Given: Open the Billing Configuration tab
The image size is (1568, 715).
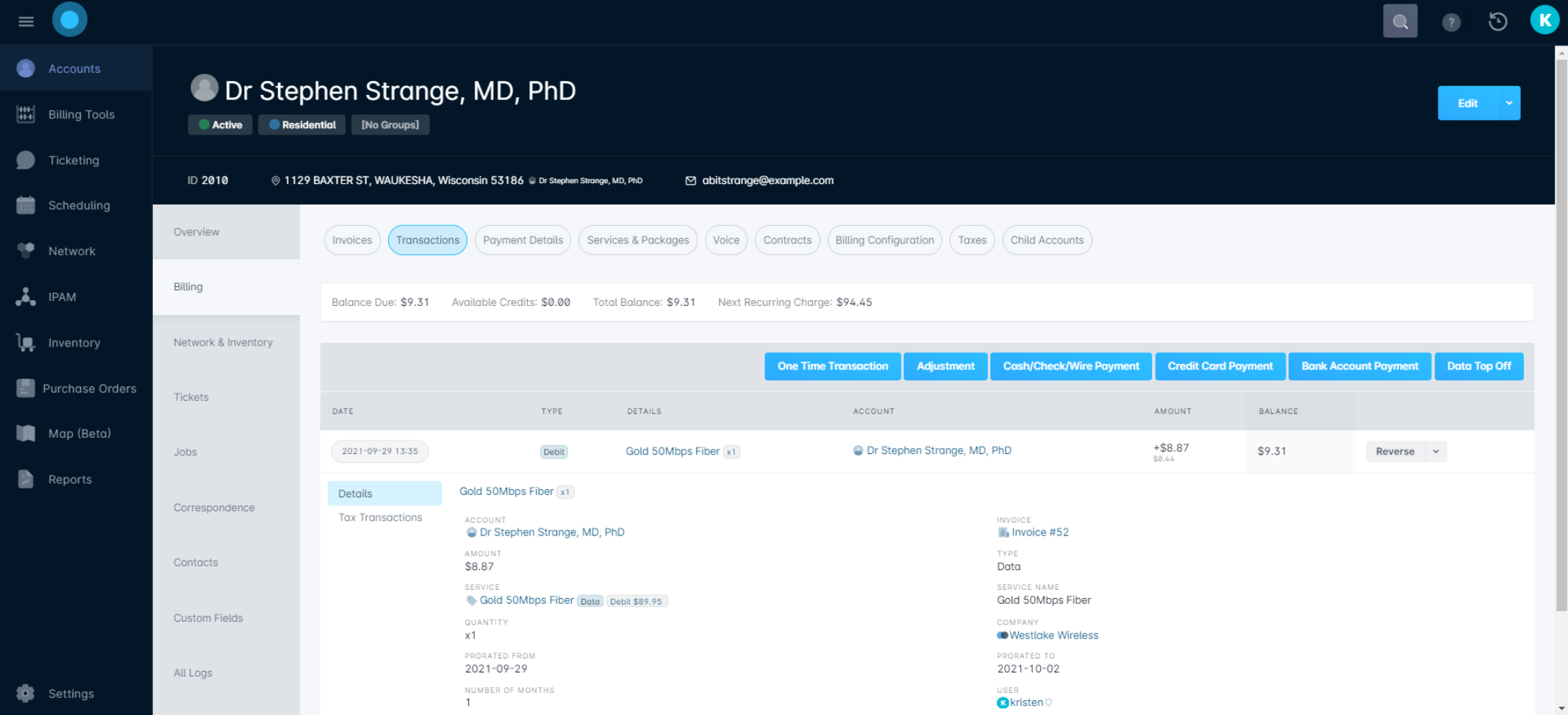Looking at the screenshot, I should [x=884, y=240].
